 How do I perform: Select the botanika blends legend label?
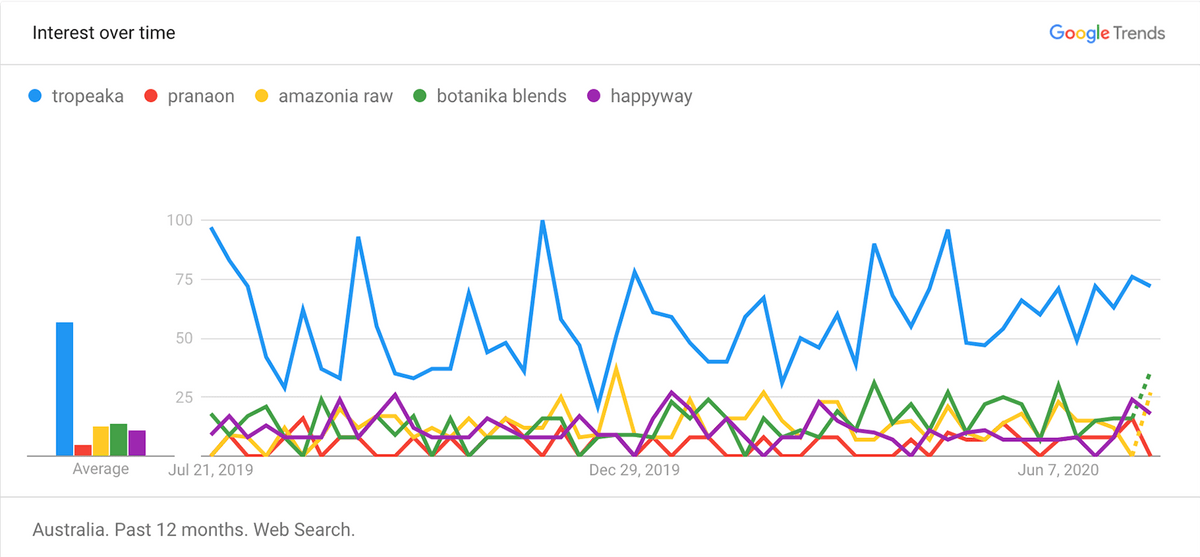(x=503, y=97)
